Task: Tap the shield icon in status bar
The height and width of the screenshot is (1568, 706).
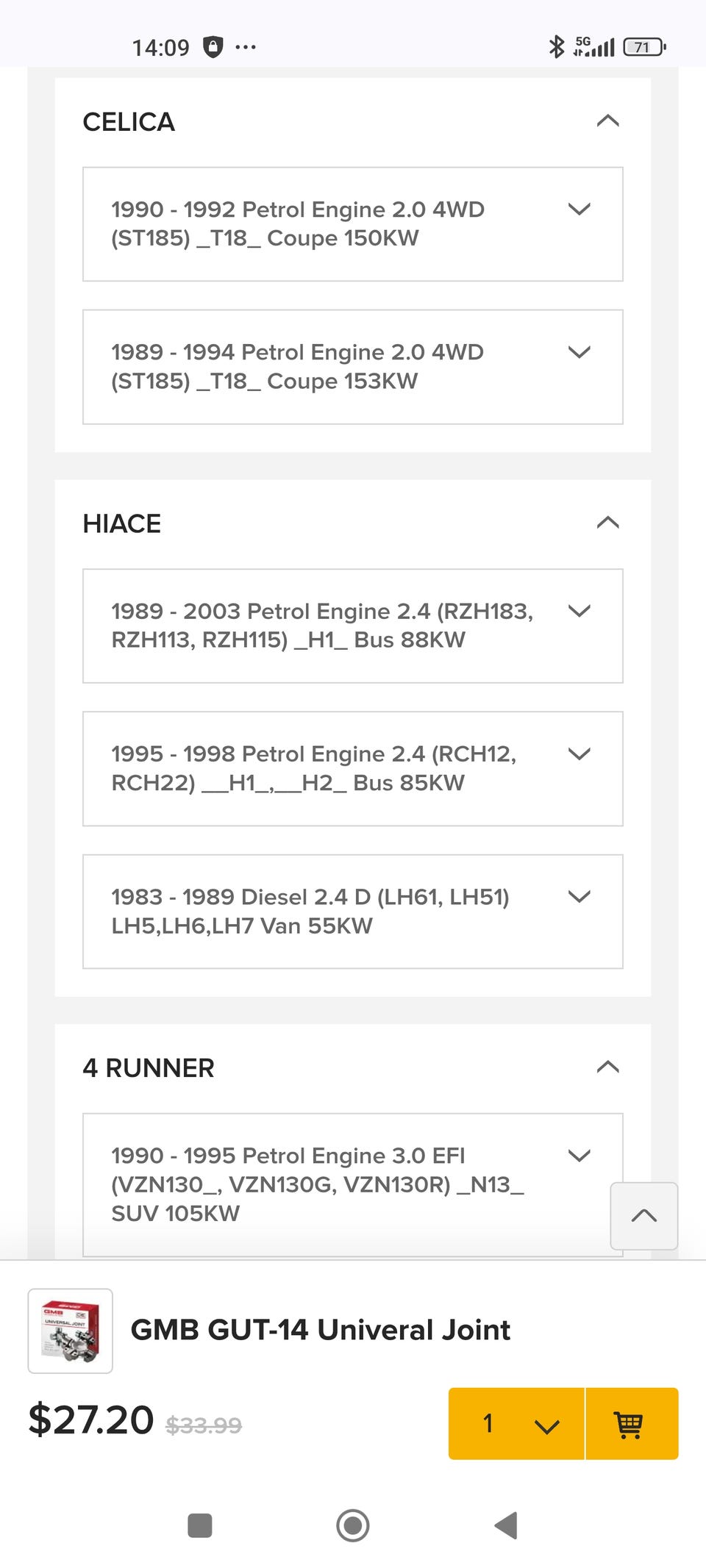Action: tap(213, 47)
